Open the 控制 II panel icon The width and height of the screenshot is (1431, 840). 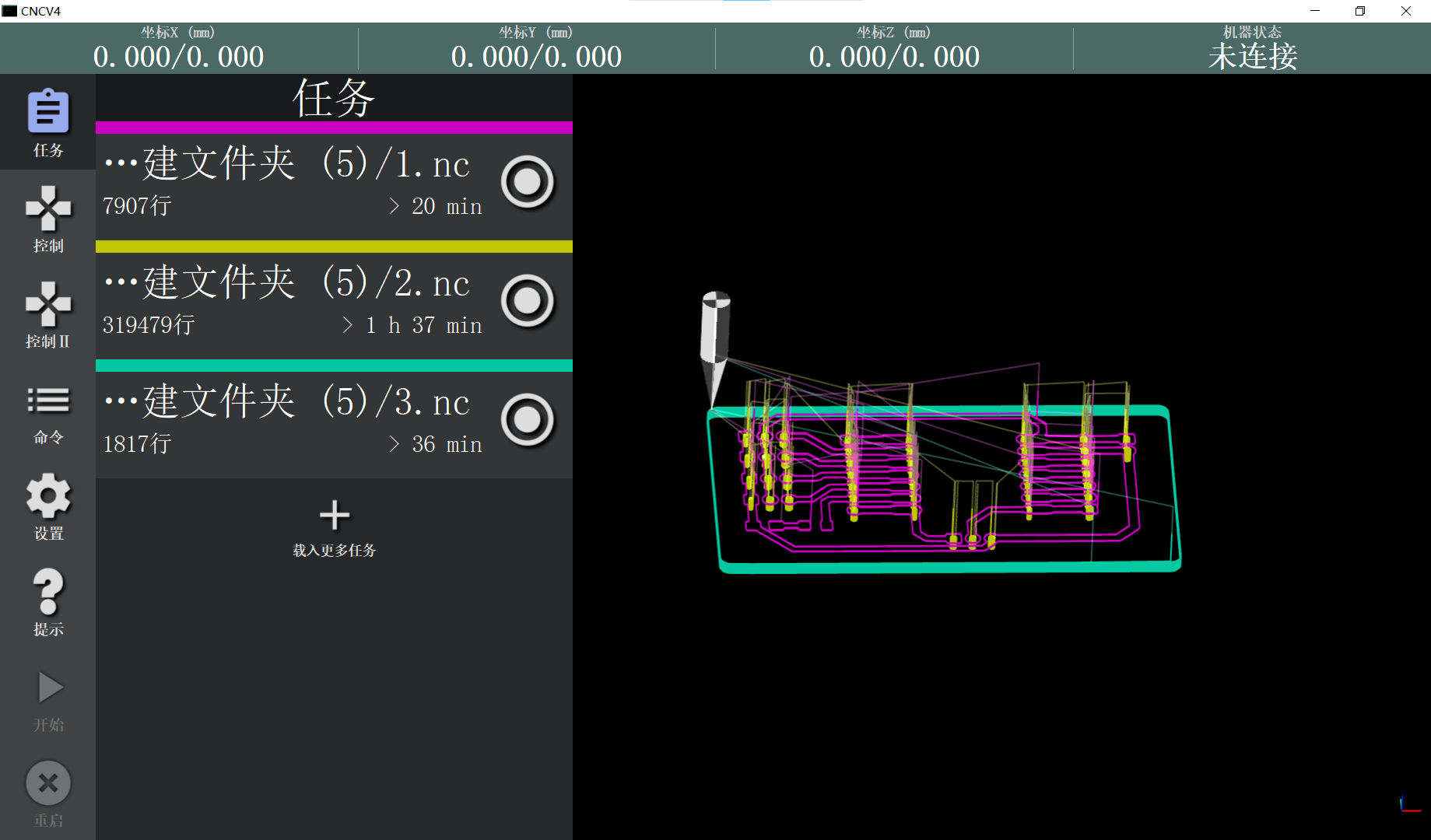point(48,304)
